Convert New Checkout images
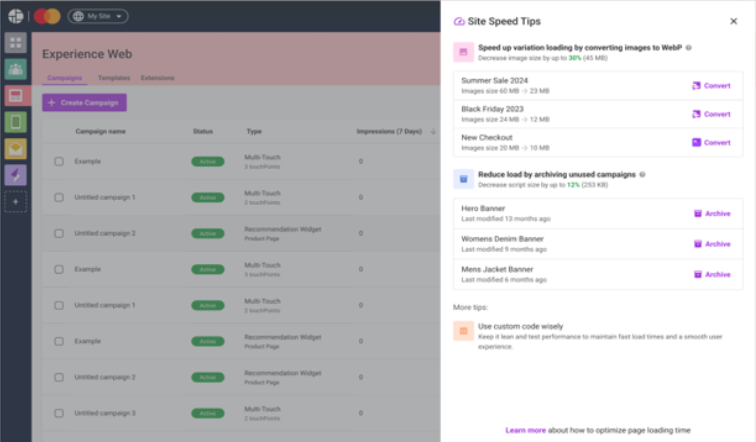756x442 pixels. click(711, 142)
